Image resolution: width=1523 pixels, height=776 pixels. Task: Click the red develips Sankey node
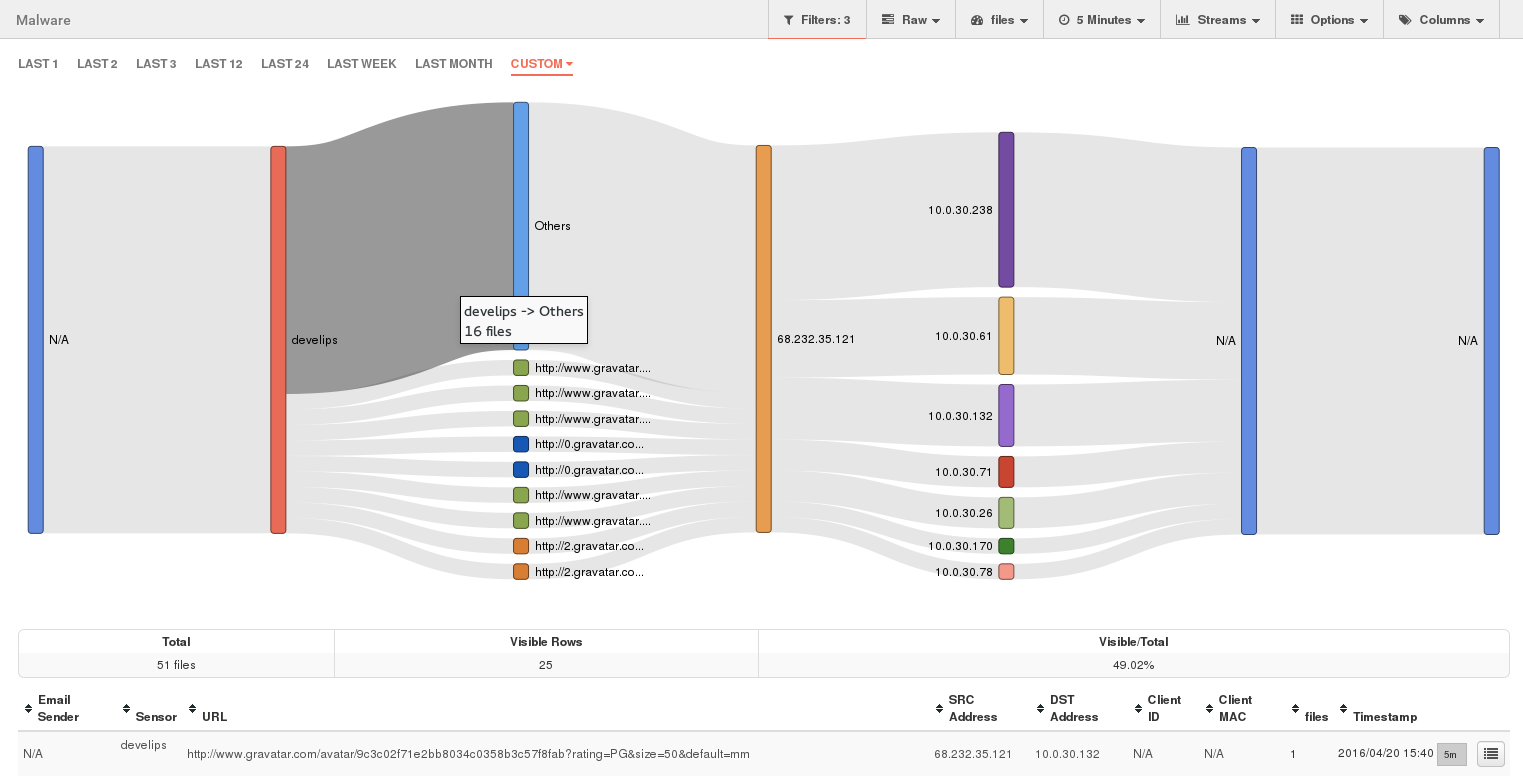278,340
